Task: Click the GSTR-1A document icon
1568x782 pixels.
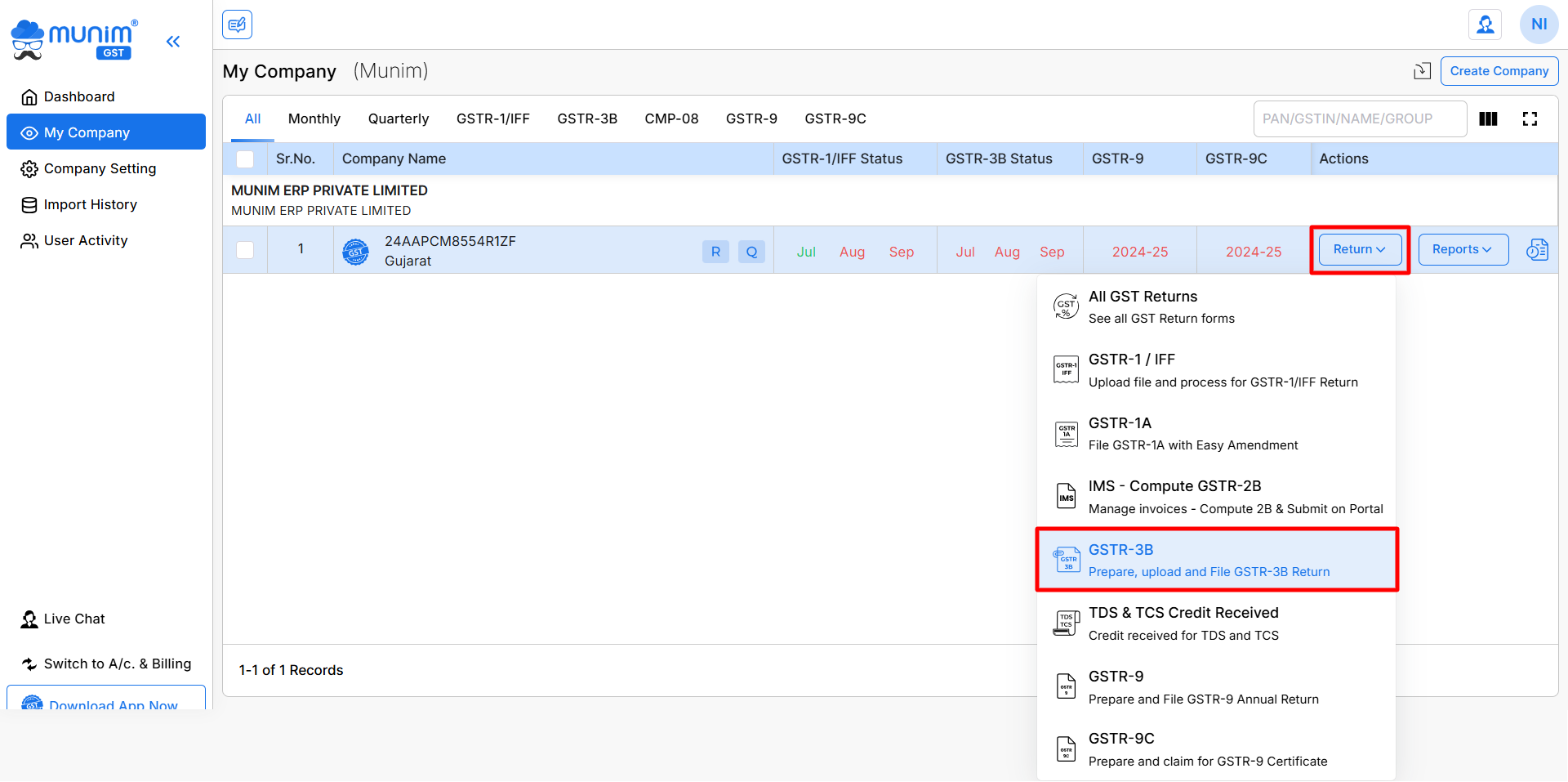Action: pyautogui.click(x=1066, y=434)
